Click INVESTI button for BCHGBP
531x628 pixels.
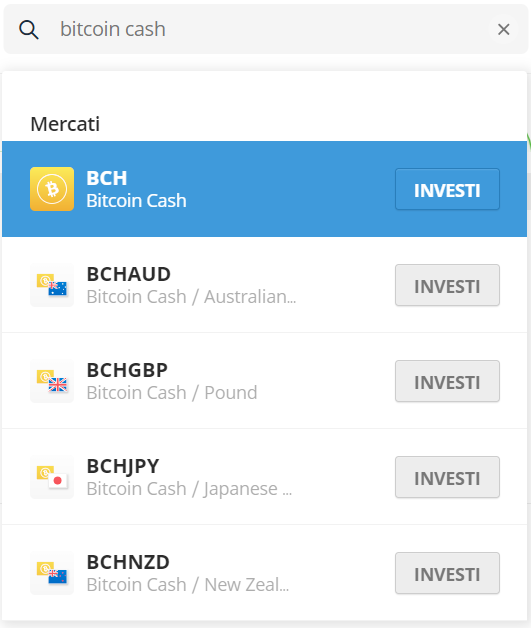[447, 381]
